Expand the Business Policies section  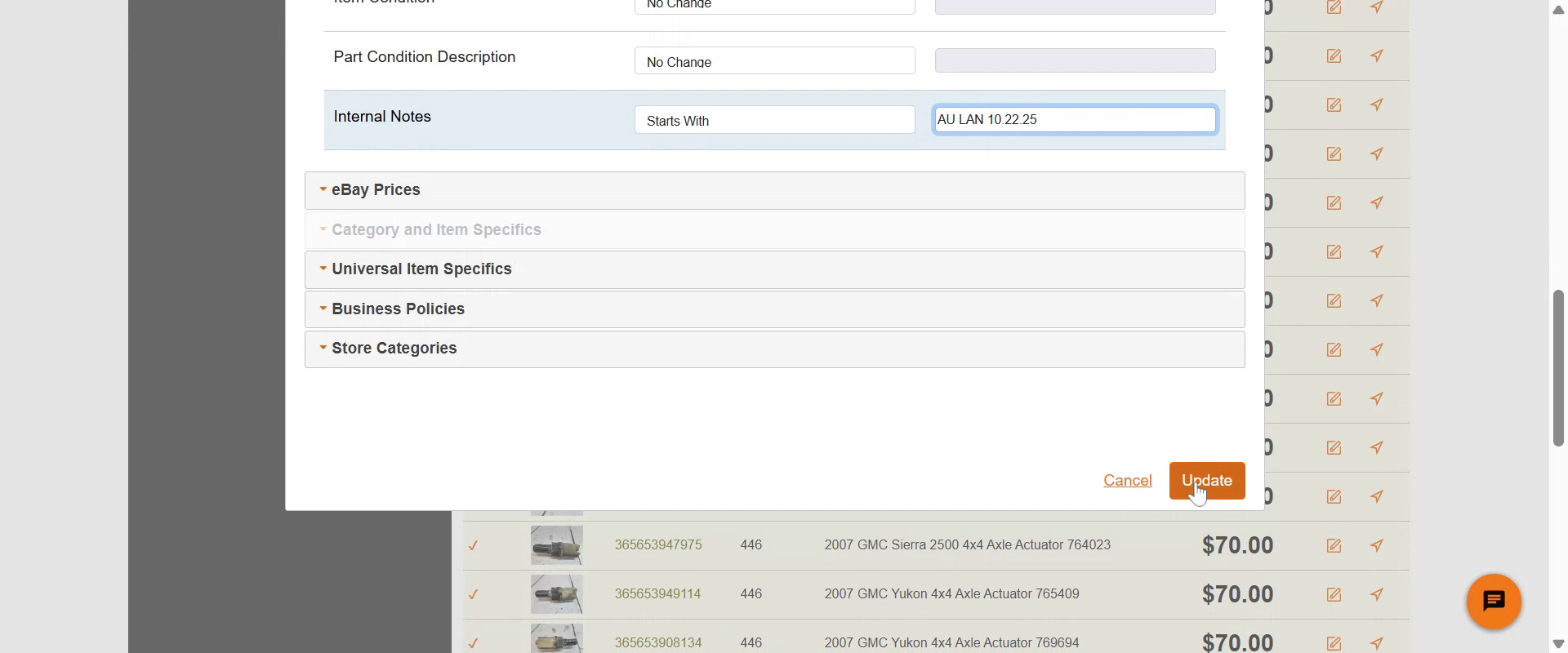pyautogui.click(x=774, y=309)
